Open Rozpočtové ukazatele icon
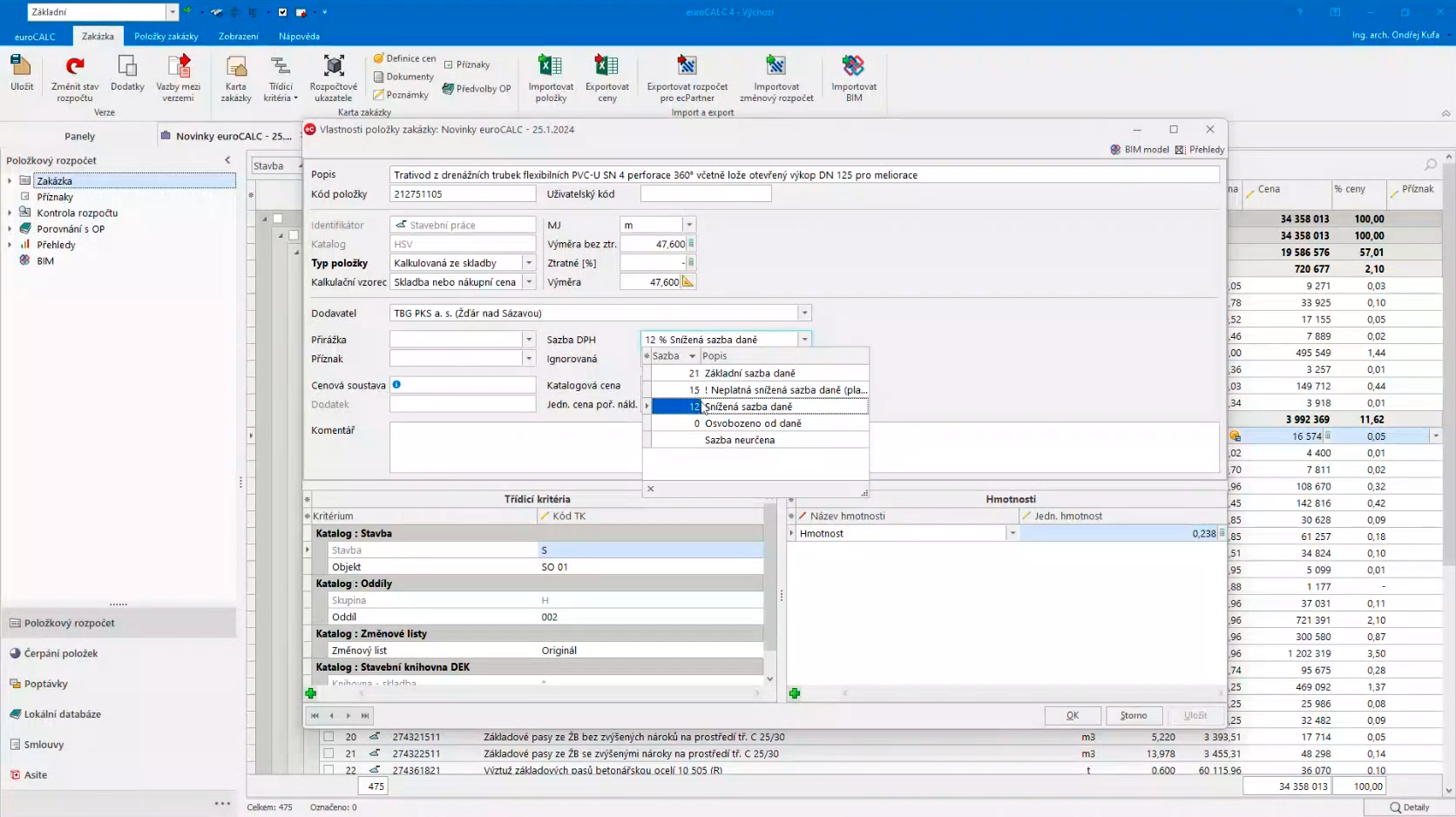 point(334,78)
